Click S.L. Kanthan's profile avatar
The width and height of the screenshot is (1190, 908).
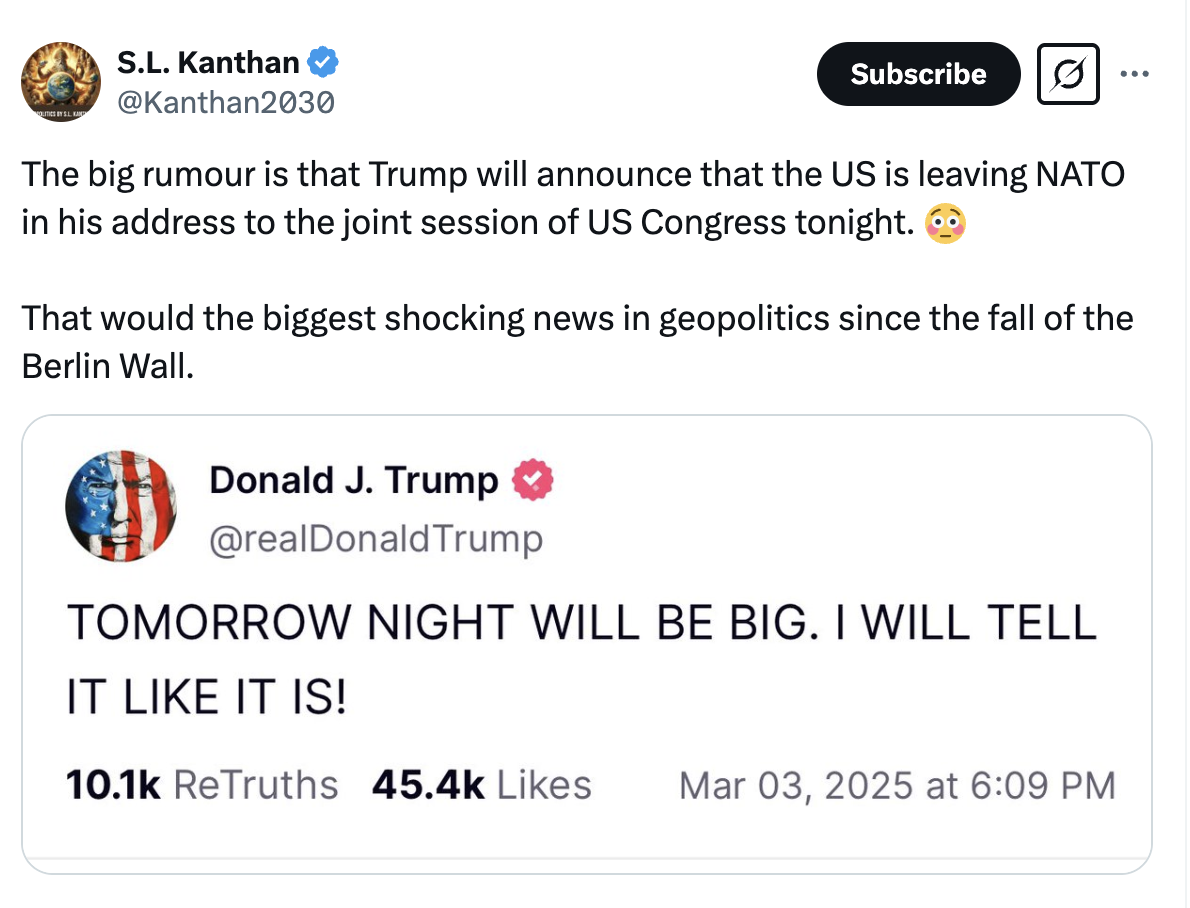click(x=60, y=81)
